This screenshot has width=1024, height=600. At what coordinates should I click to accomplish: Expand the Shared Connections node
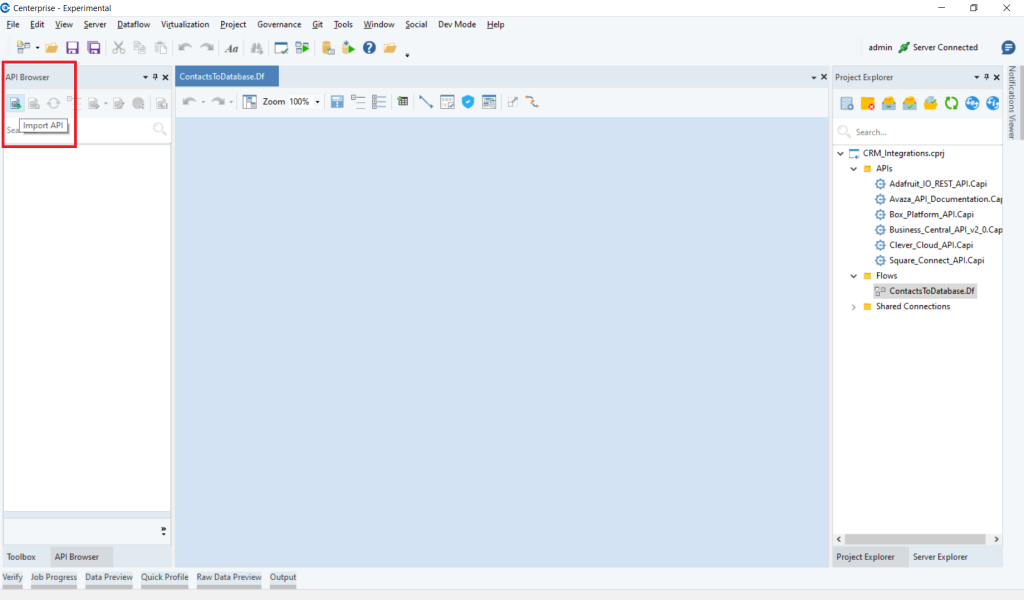[852, 306]
